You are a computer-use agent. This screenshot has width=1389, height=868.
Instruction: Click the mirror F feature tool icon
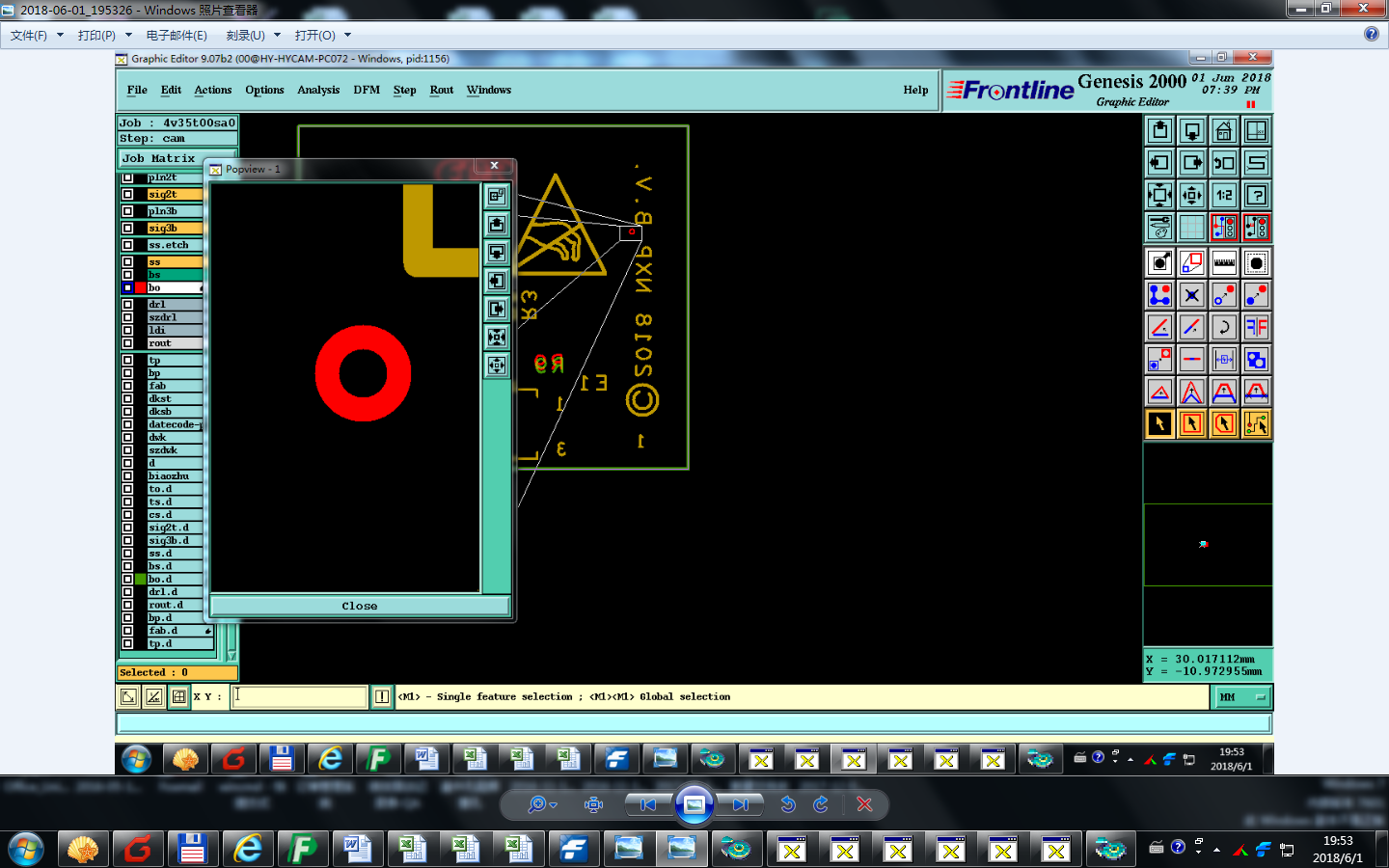coord(1256,327)
